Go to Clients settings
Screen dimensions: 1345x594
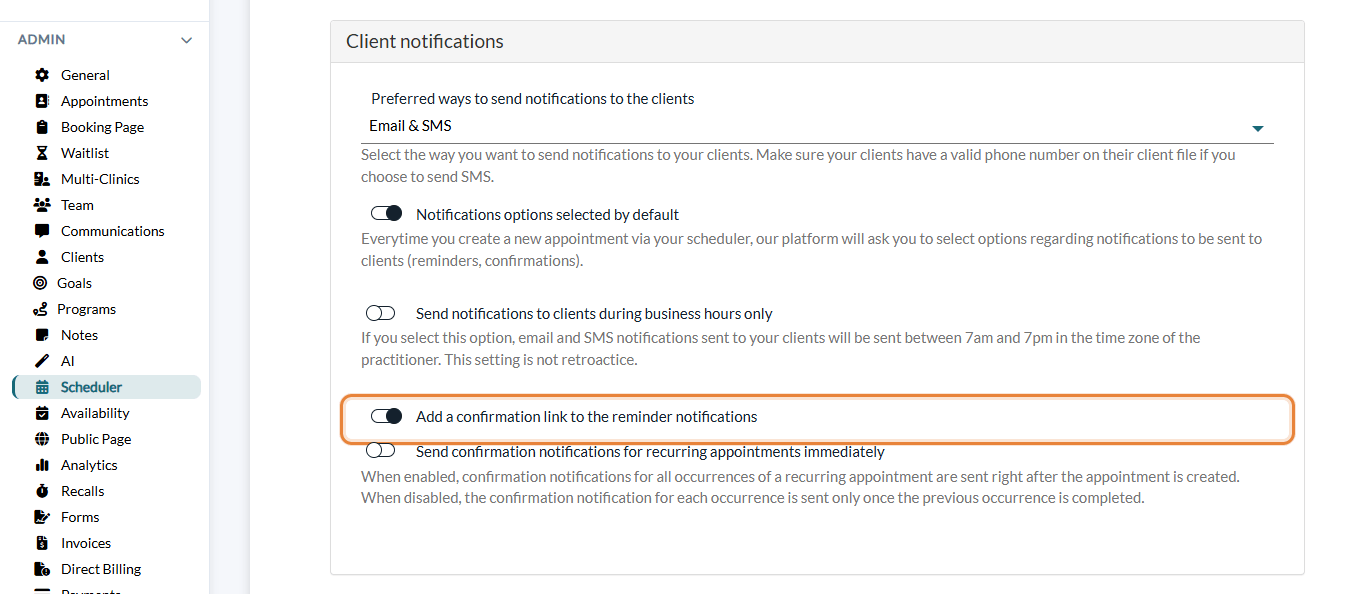click(x=82, y=257)
